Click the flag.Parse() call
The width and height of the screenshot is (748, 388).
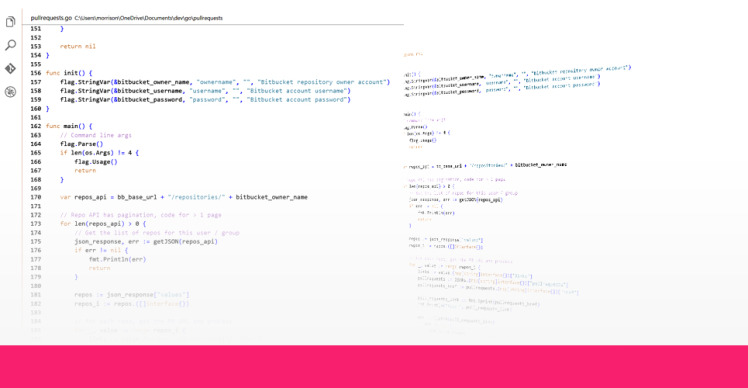click(82, 144)
